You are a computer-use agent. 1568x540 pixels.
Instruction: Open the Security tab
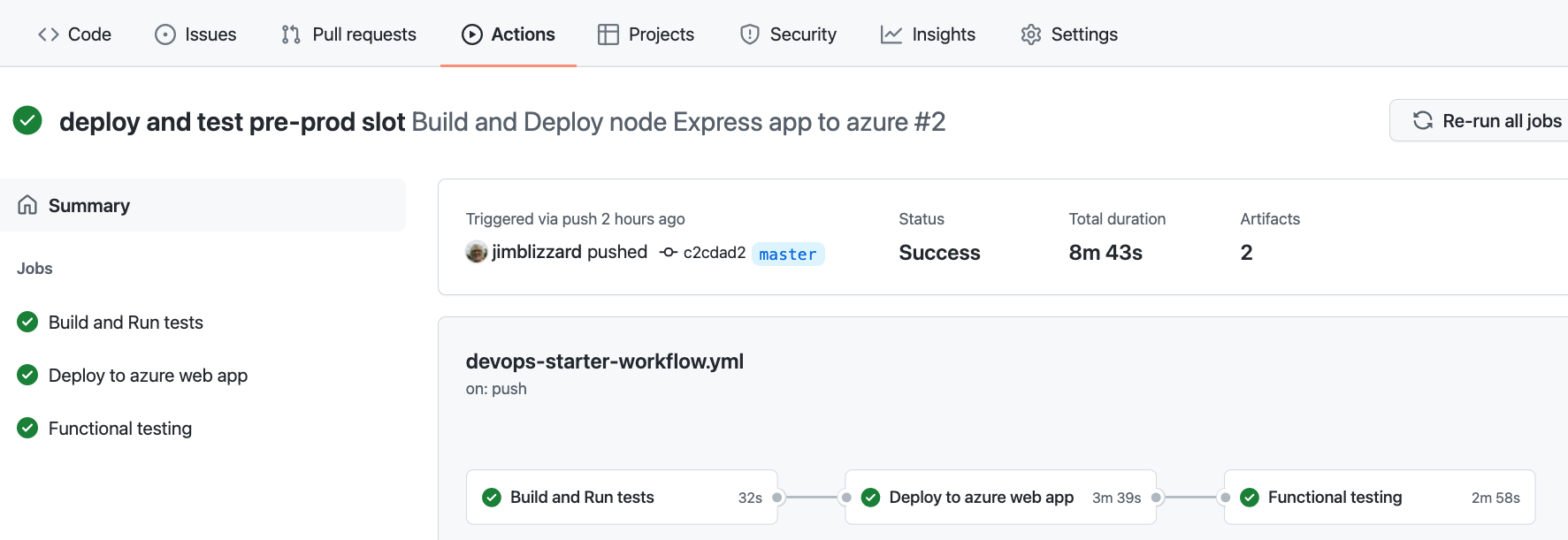click(x=788, y=34)
